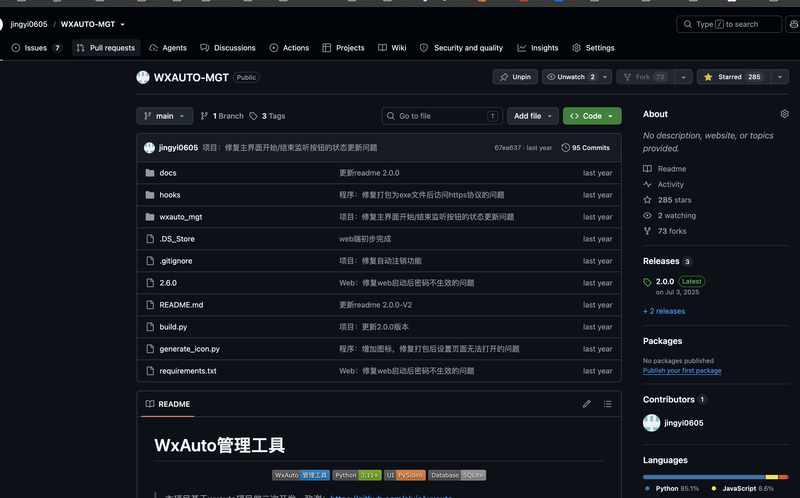Open the 95 Commits history

click(585, 147)
